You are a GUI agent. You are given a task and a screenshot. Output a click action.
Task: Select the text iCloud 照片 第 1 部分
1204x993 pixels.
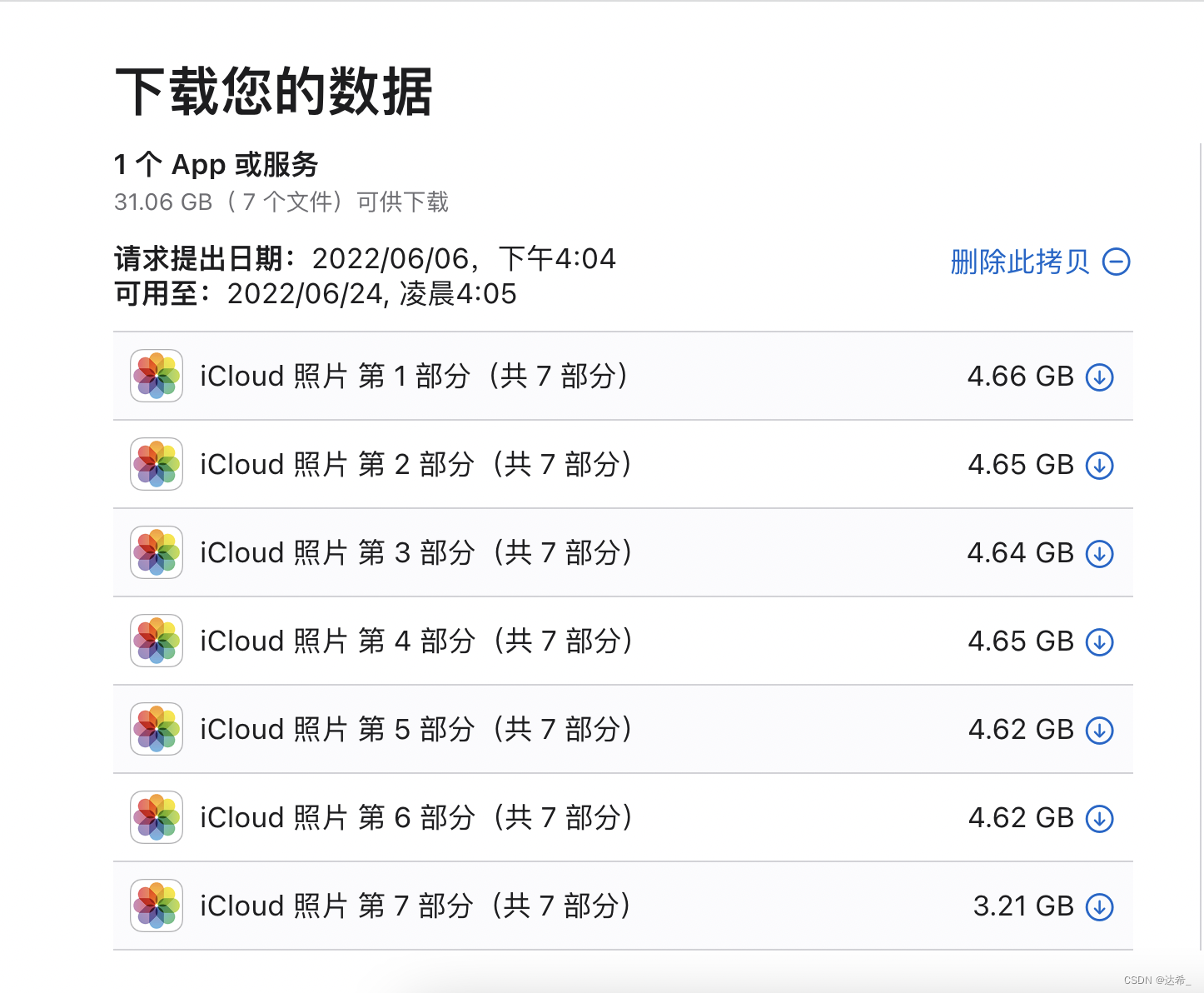pos(336,377)
